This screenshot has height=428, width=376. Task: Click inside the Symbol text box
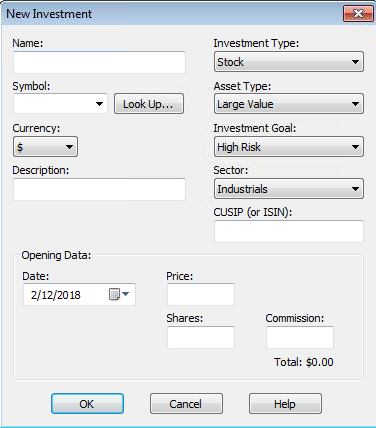pyautogui.click(x=53, y=104)
